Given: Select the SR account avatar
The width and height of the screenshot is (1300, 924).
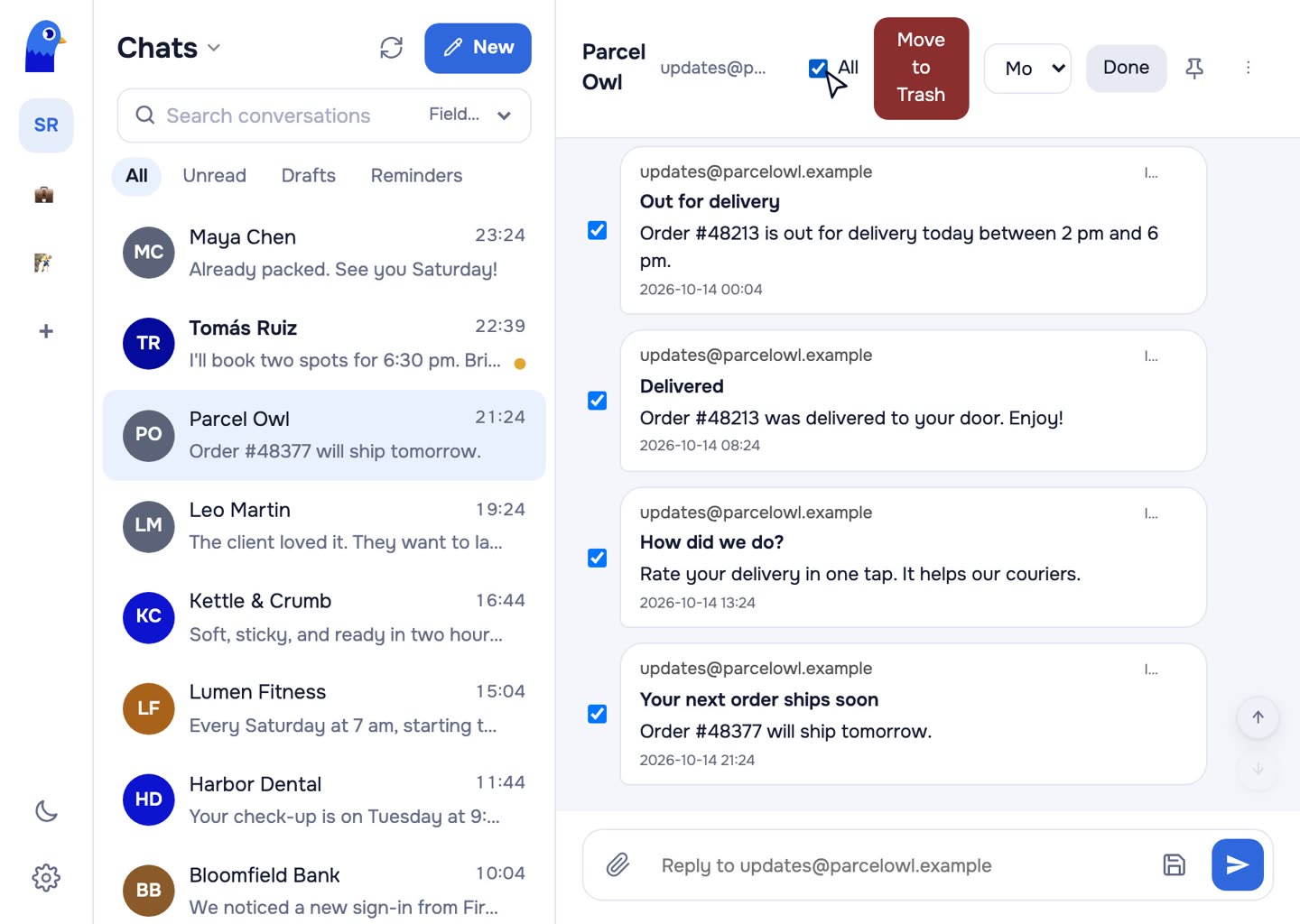Looking at the screenshot, I should (x=46, y=125).
